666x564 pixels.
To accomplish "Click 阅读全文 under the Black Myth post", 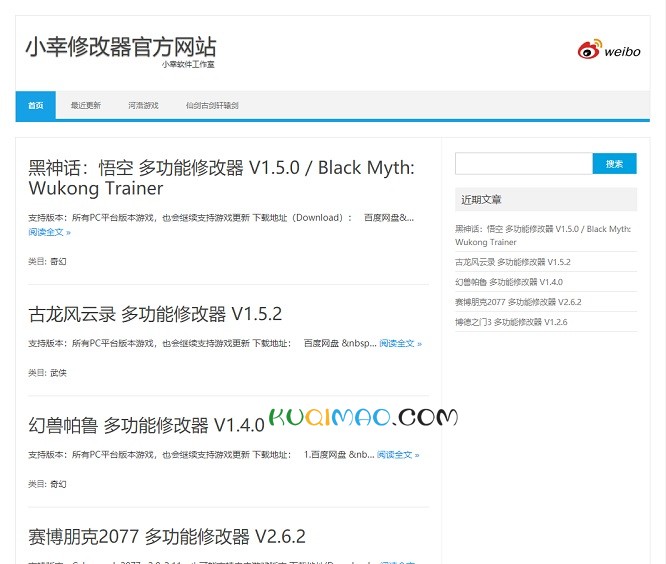I will [49, 232].
